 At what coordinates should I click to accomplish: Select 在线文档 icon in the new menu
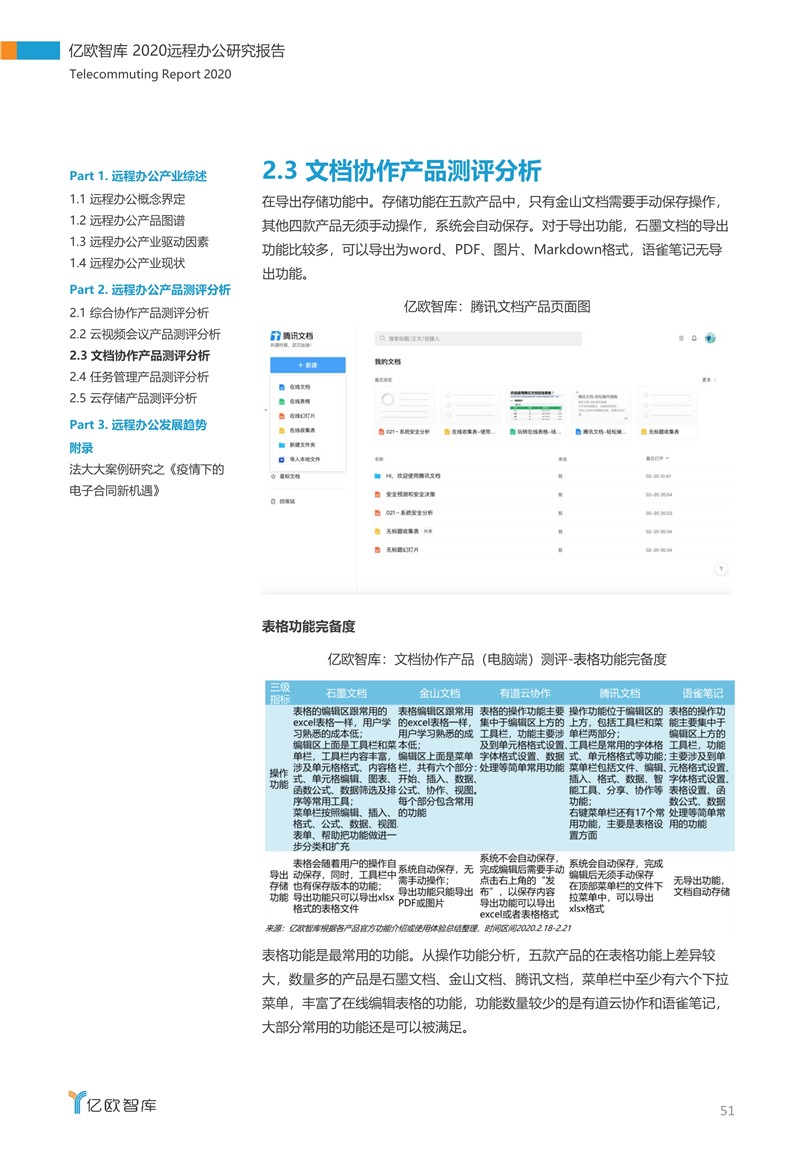tap(281, 387)
